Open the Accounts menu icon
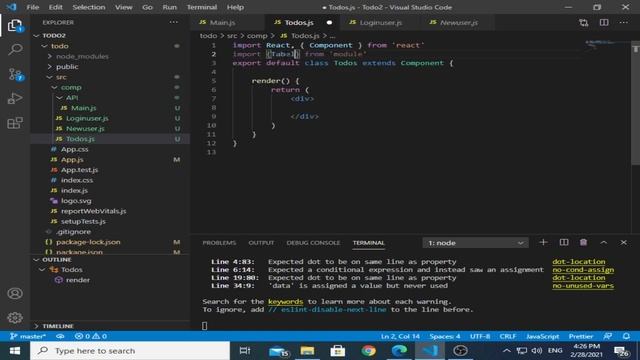The width and height of the screenshot is (640, 360). click(15, 293)
